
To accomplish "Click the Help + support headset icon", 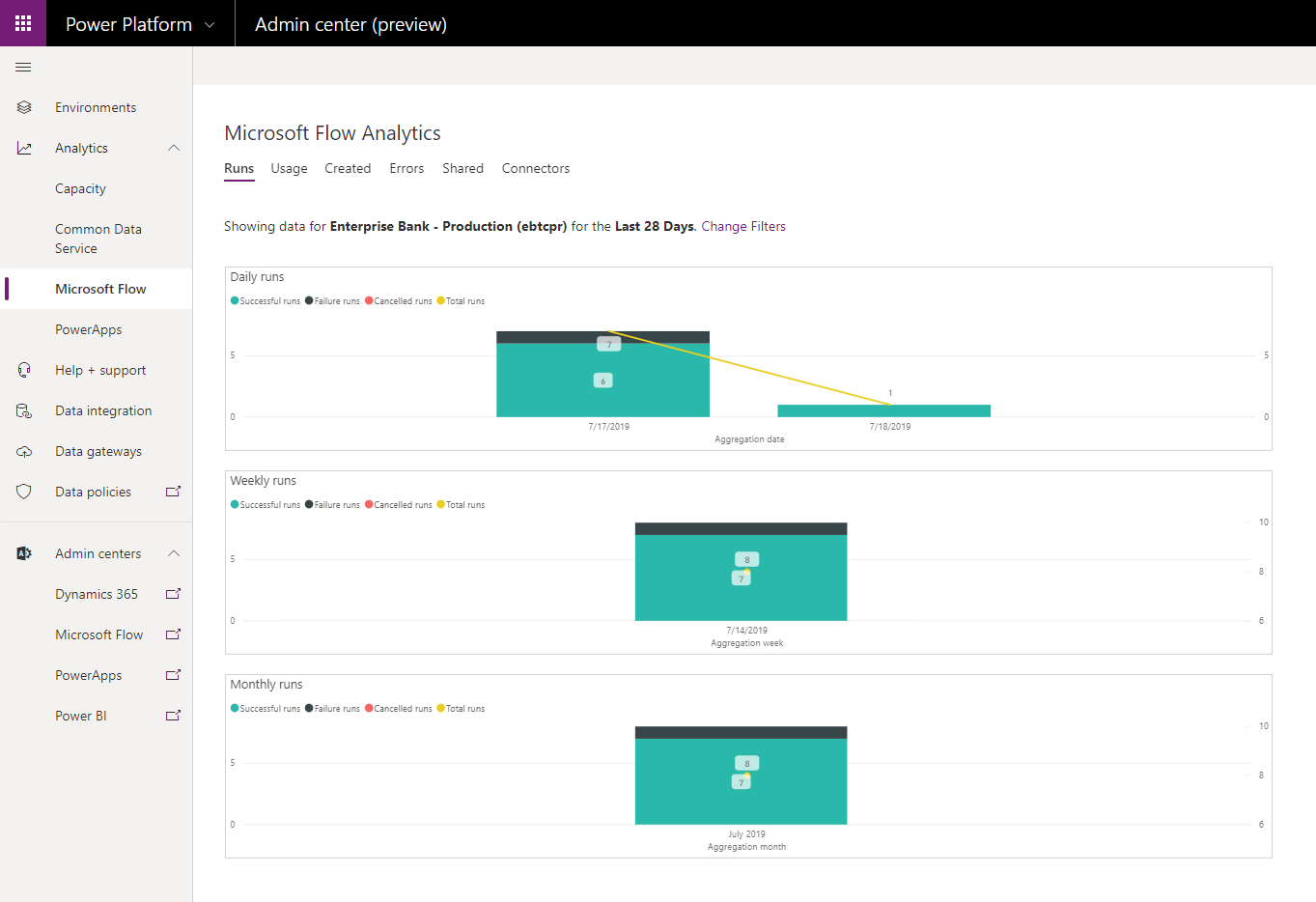I will coord(24,370).
